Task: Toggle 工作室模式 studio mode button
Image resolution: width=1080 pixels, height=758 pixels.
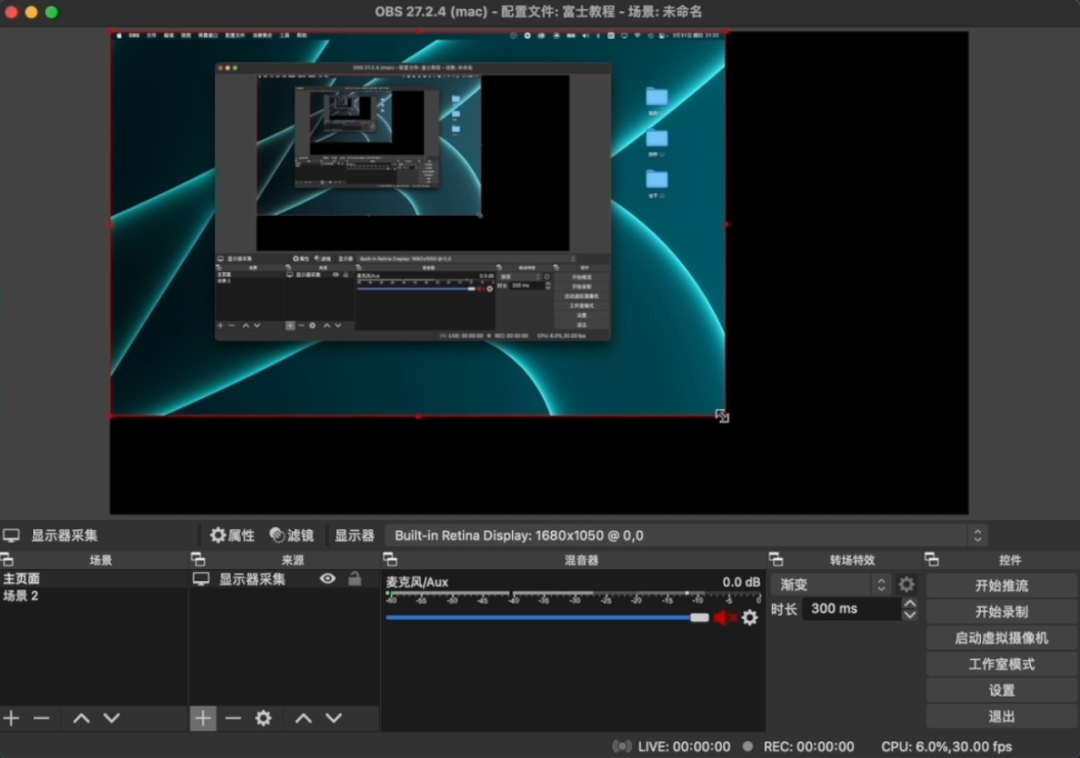Action: (1001, 664)
